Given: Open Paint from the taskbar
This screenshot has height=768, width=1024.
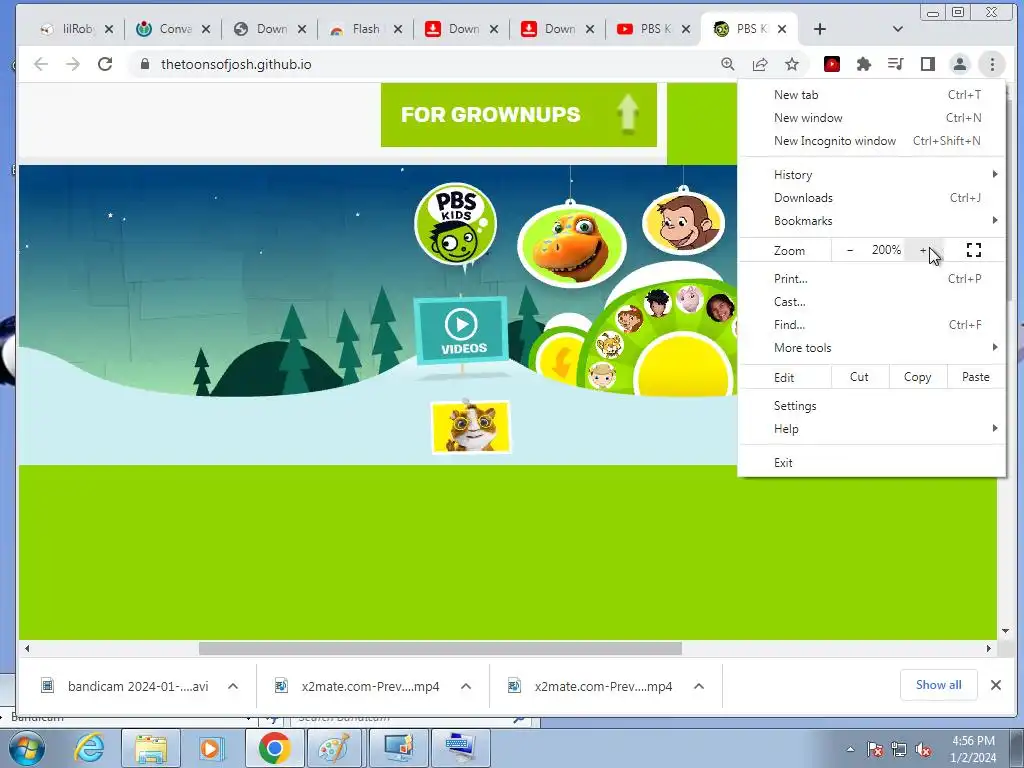Looking at the screenshot, I should (334, 748).
